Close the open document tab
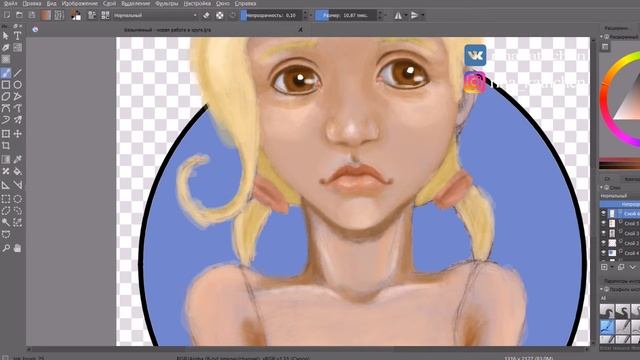The height and width of the screenshot is (360, 640). point(300,29)
